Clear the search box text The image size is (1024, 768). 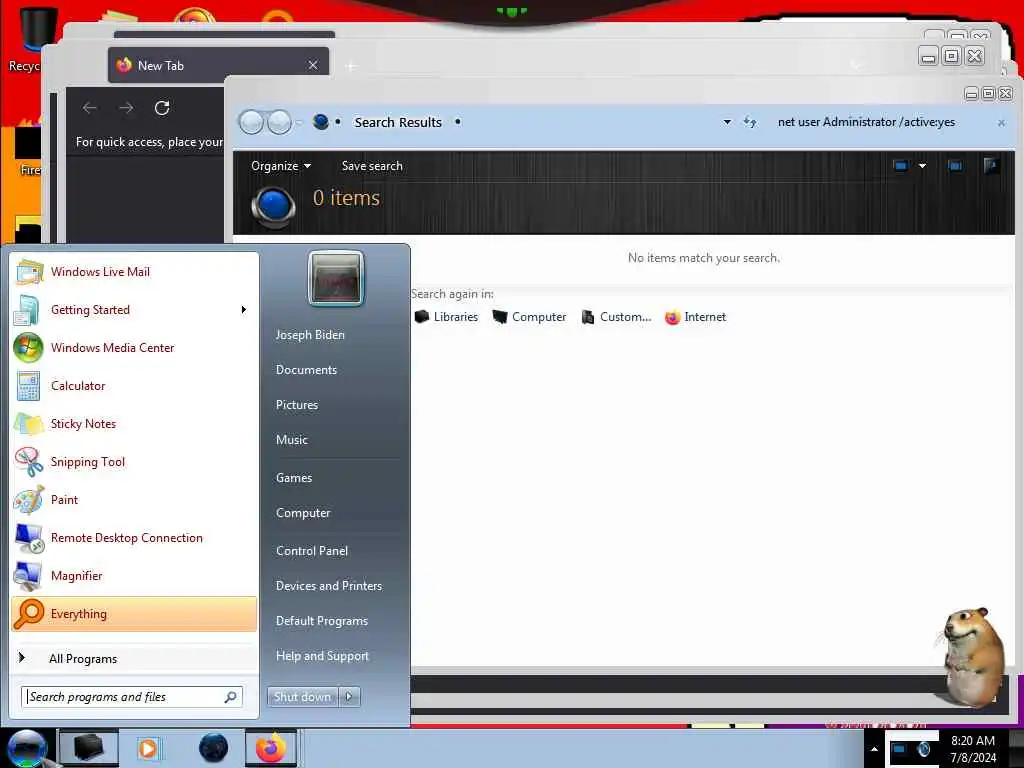point(1001,123)
